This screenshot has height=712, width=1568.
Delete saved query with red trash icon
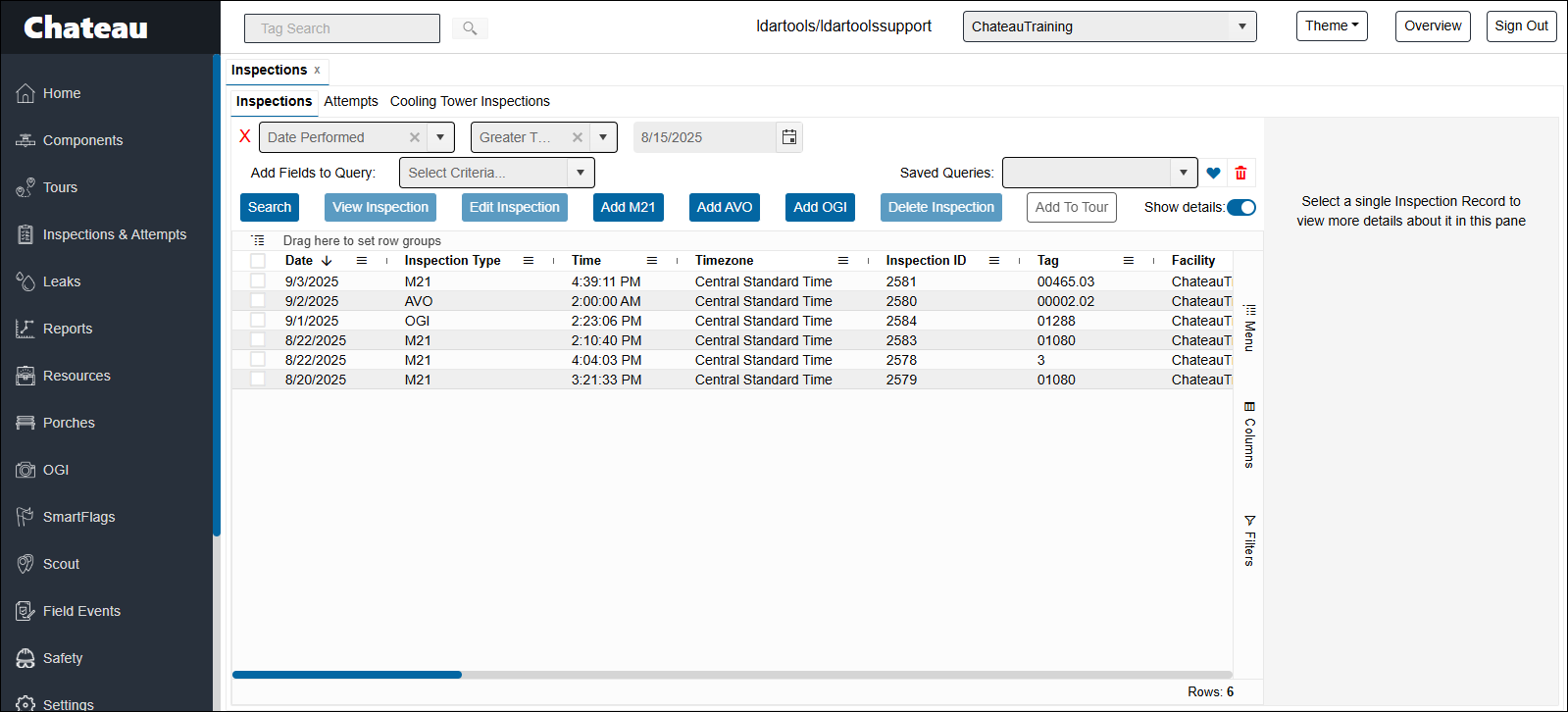coord(1240,173)
